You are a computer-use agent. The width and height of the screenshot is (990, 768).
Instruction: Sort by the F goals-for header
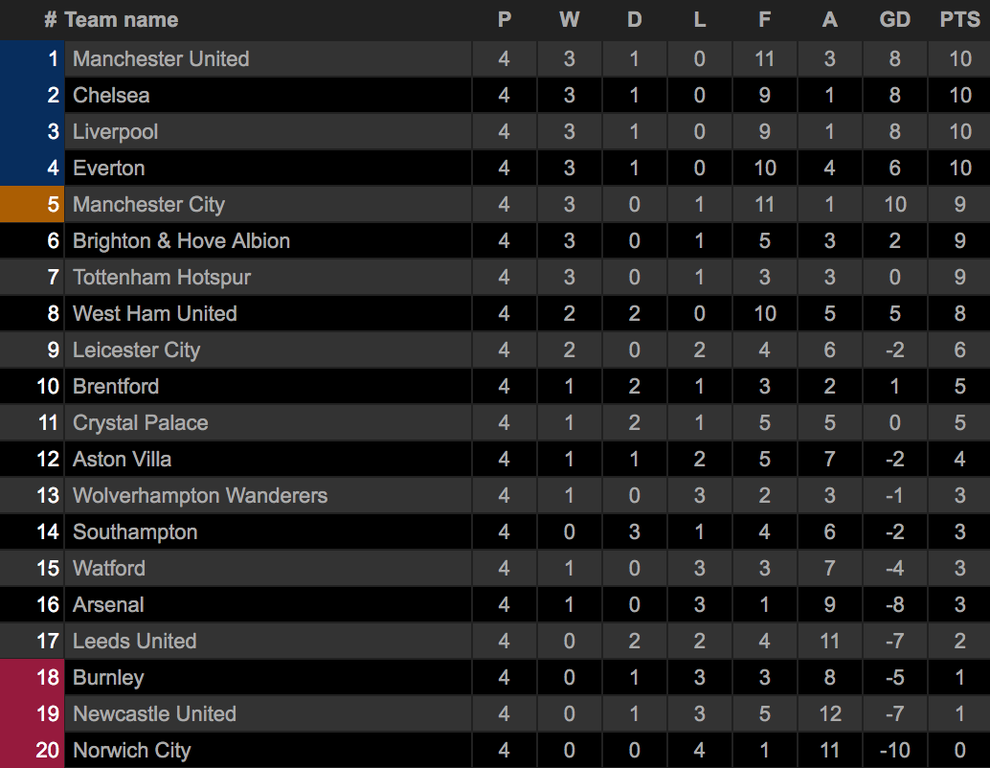765,20
